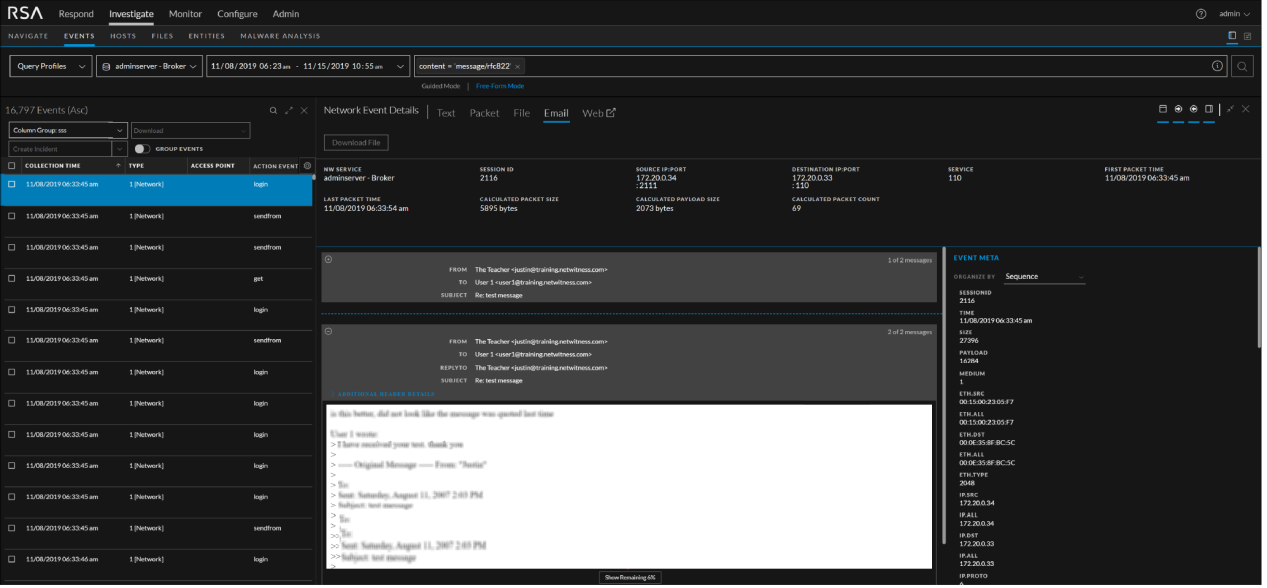Viewport: 1267px width, 588px height.
Task: Switch to the Packet tab in Network Event Details
Action: tap(484, 113)
